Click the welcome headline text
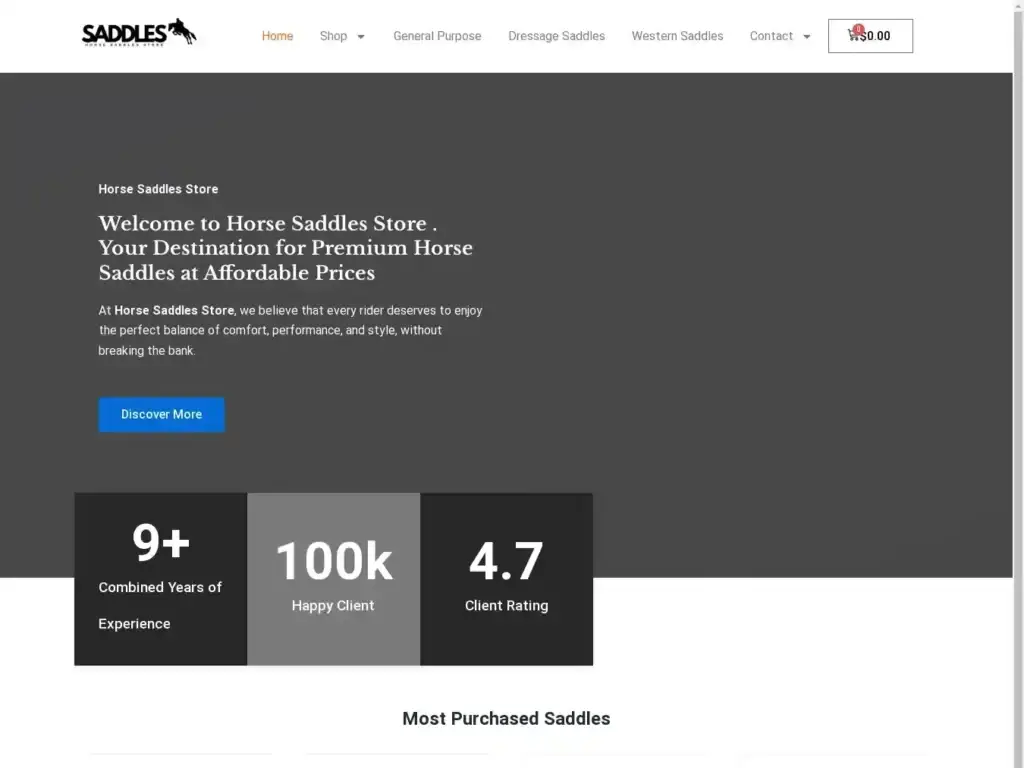This screenshot has height=768, width=1024. [x=285, y=248]
